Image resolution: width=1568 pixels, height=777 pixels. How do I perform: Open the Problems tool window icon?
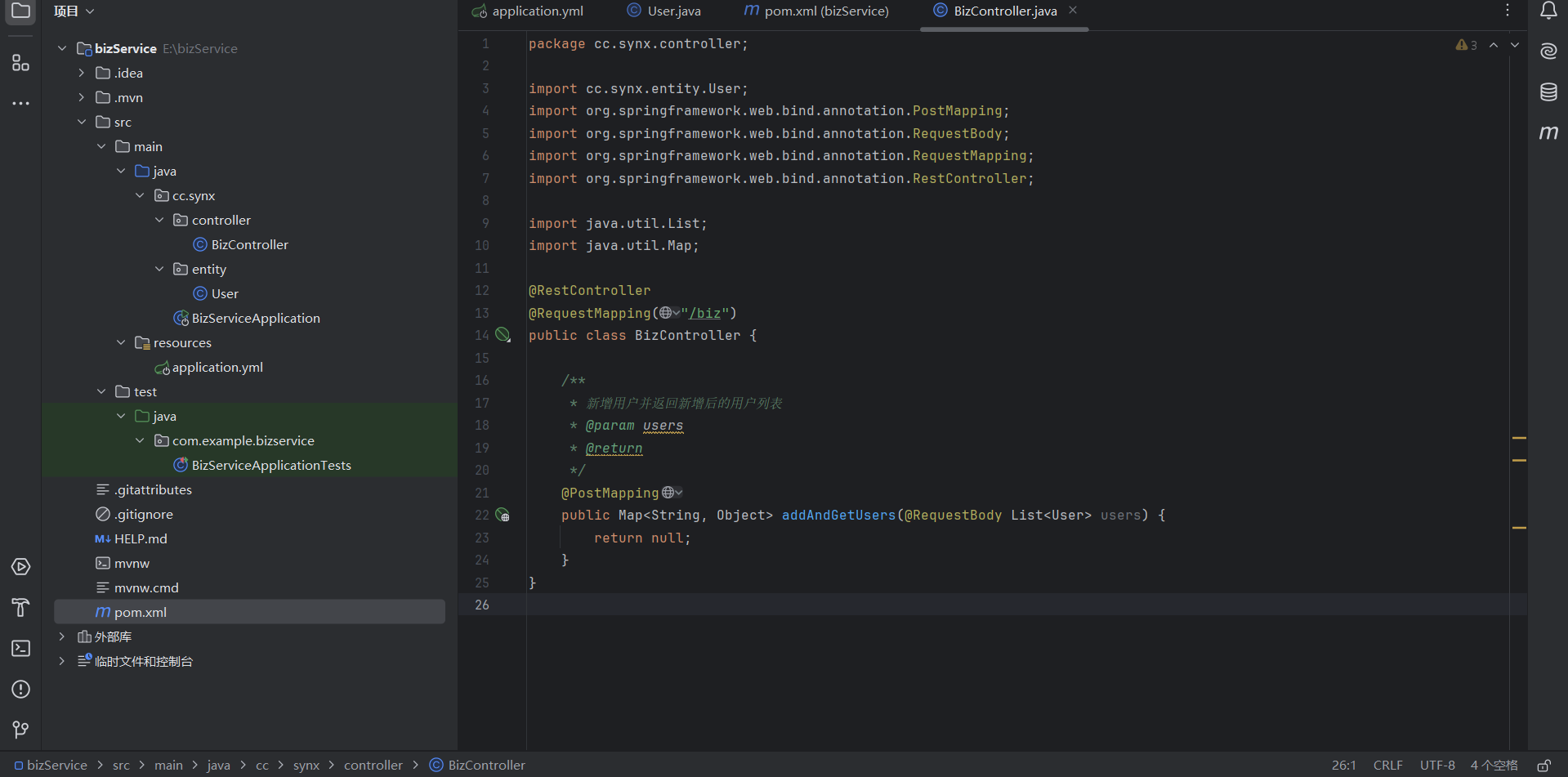20,690
